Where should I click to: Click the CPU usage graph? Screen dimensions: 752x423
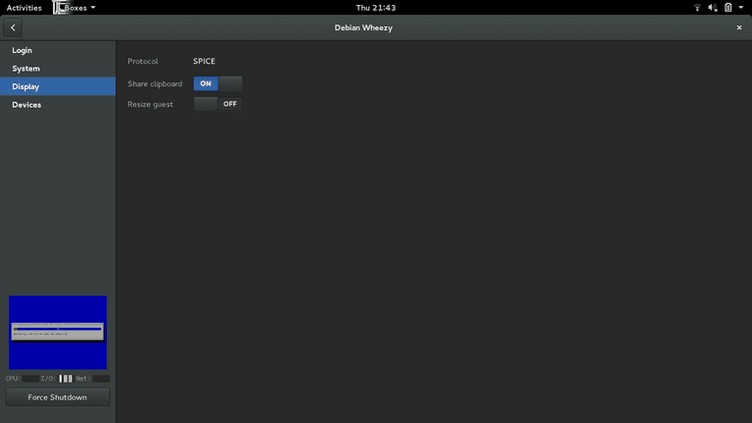(x=30, y=378)
